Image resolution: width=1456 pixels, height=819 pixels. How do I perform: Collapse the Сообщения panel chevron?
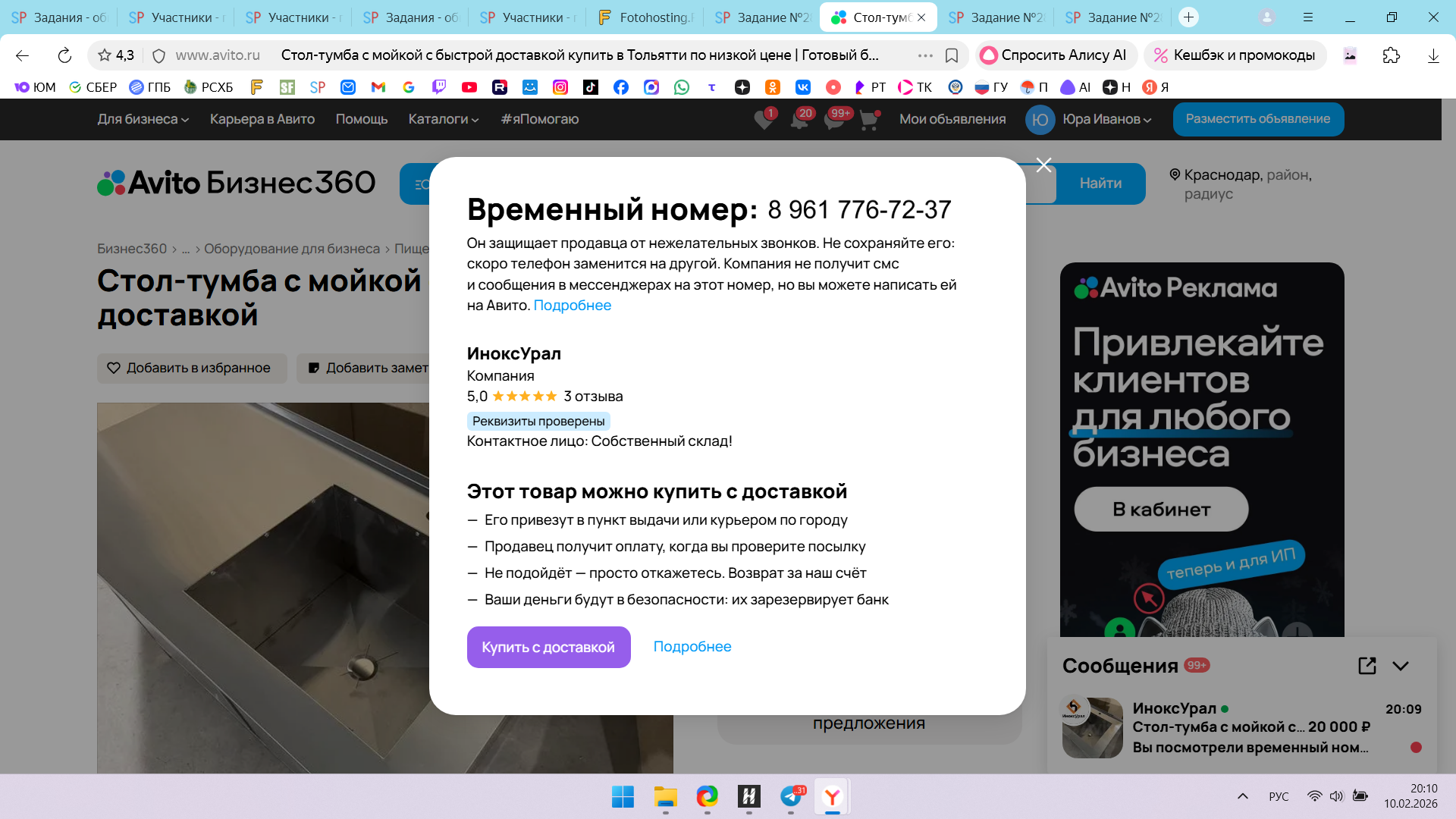coord(1401,666)
